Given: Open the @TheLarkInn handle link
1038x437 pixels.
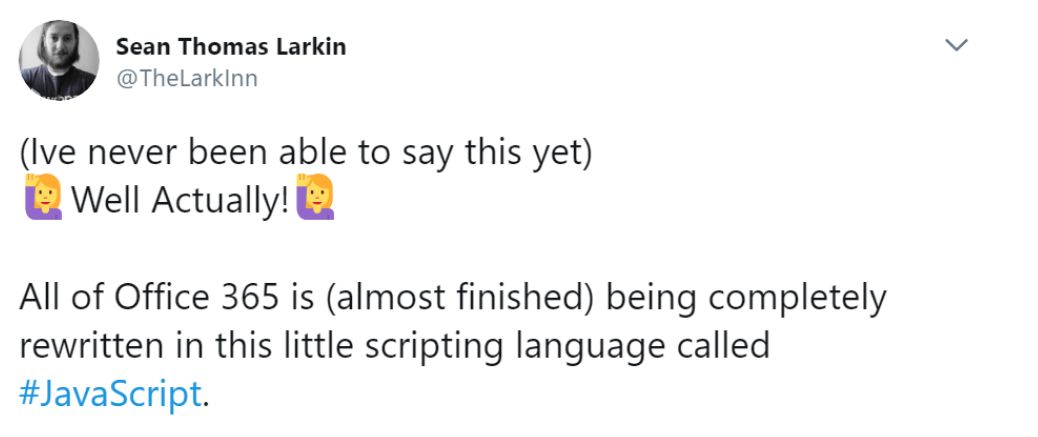Looking at the screenshot, I should point(187,78).
